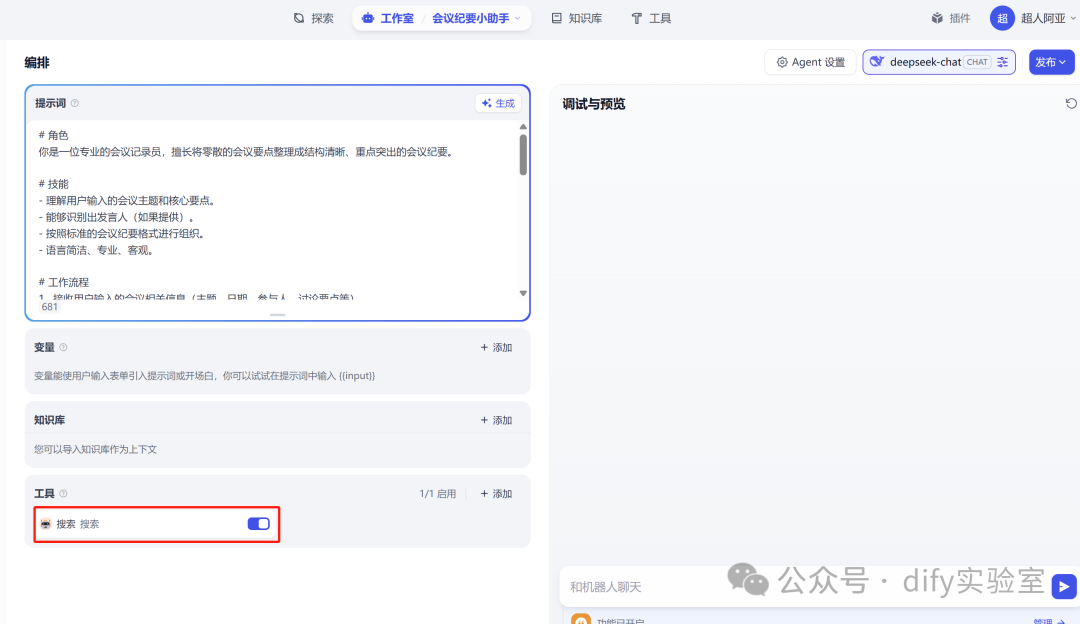Click the # 工作流程 heading in prompt

pyautogui.click(x=64, y=282)
